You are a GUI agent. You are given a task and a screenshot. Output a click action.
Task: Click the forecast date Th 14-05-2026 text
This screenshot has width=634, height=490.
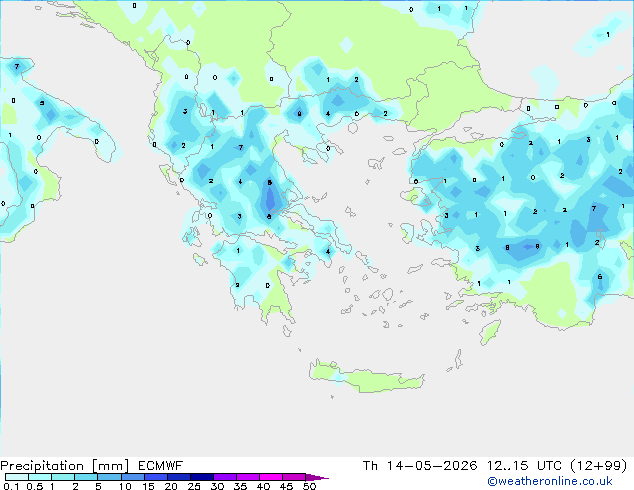tap(420, 466)
